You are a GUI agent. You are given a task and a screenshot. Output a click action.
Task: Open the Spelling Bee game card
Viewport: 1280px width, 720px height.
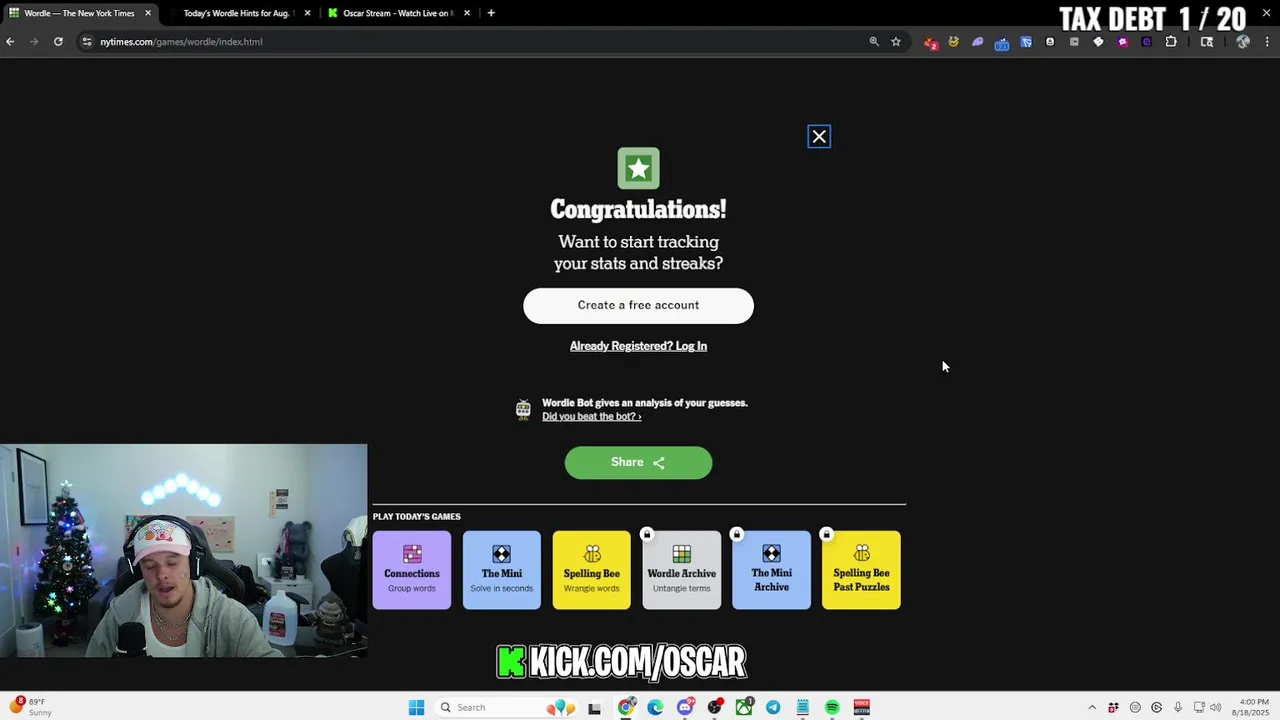(x=592, y=570)
